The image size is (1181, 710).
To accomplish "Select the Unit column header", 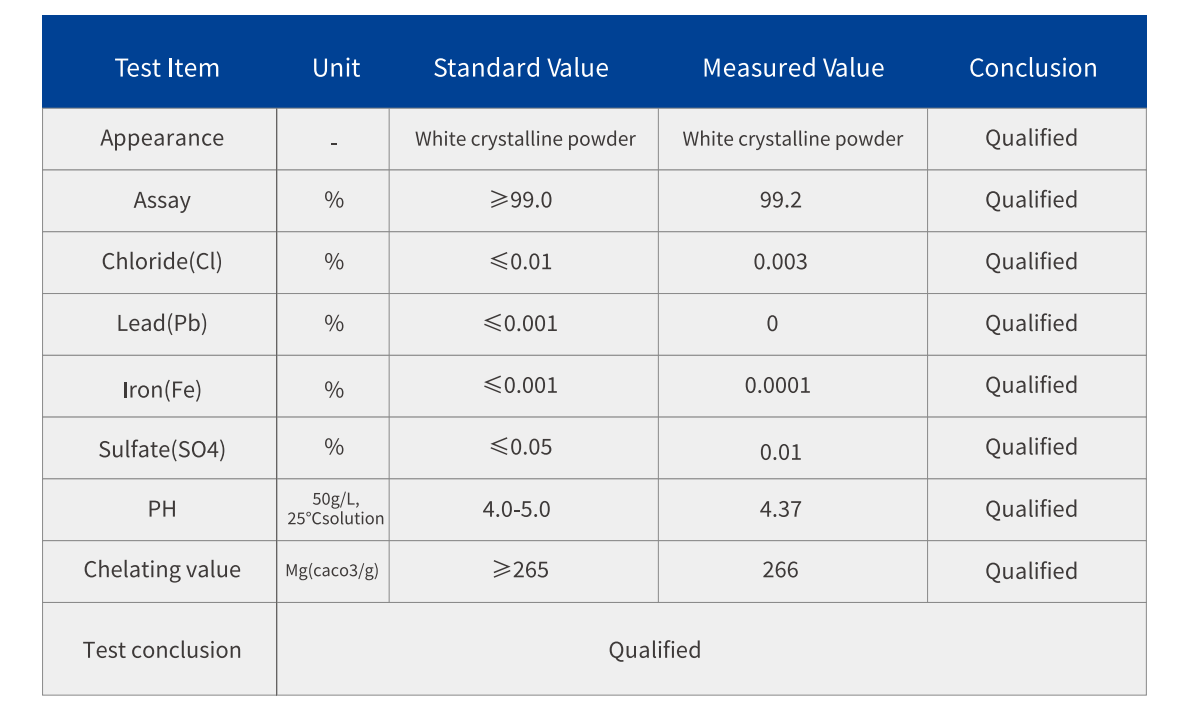I will point(336,68).
